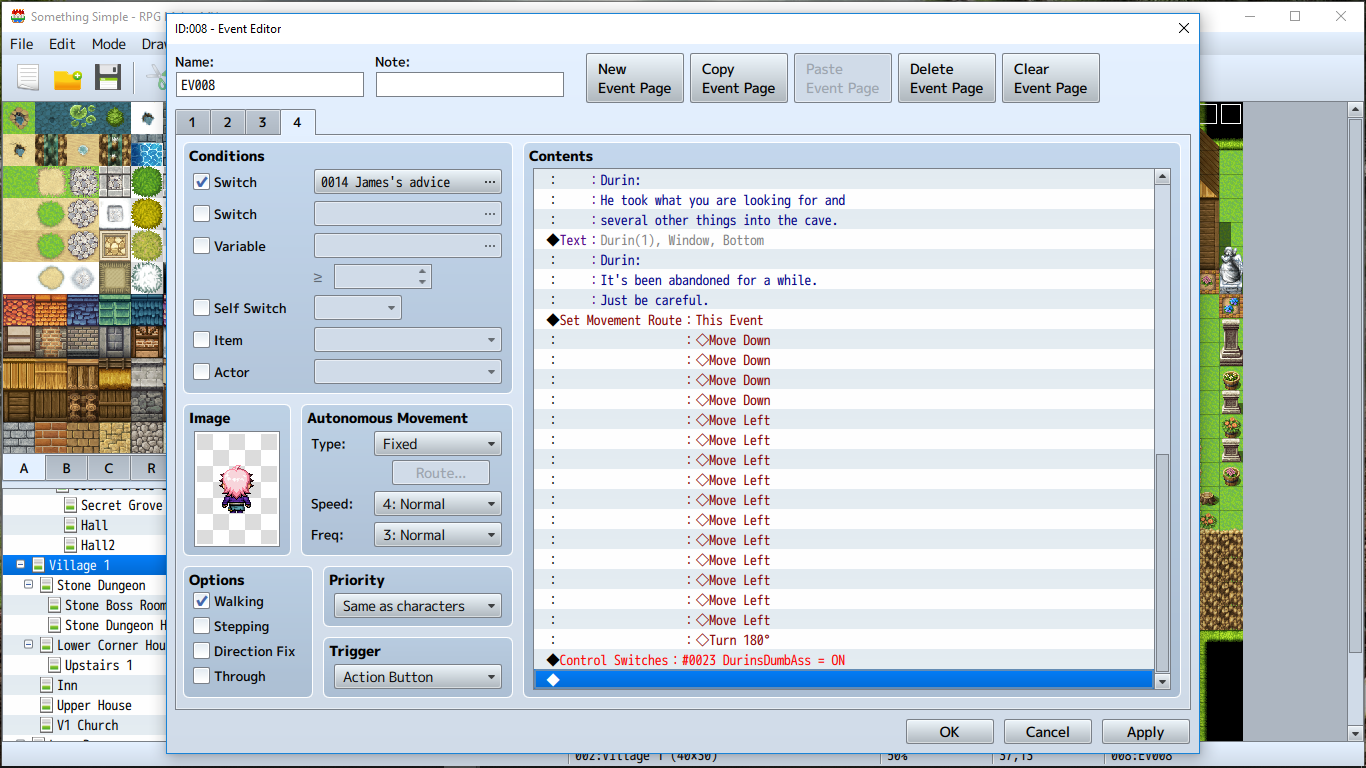Click the Durin character sprite image

(x=237, y=490)
